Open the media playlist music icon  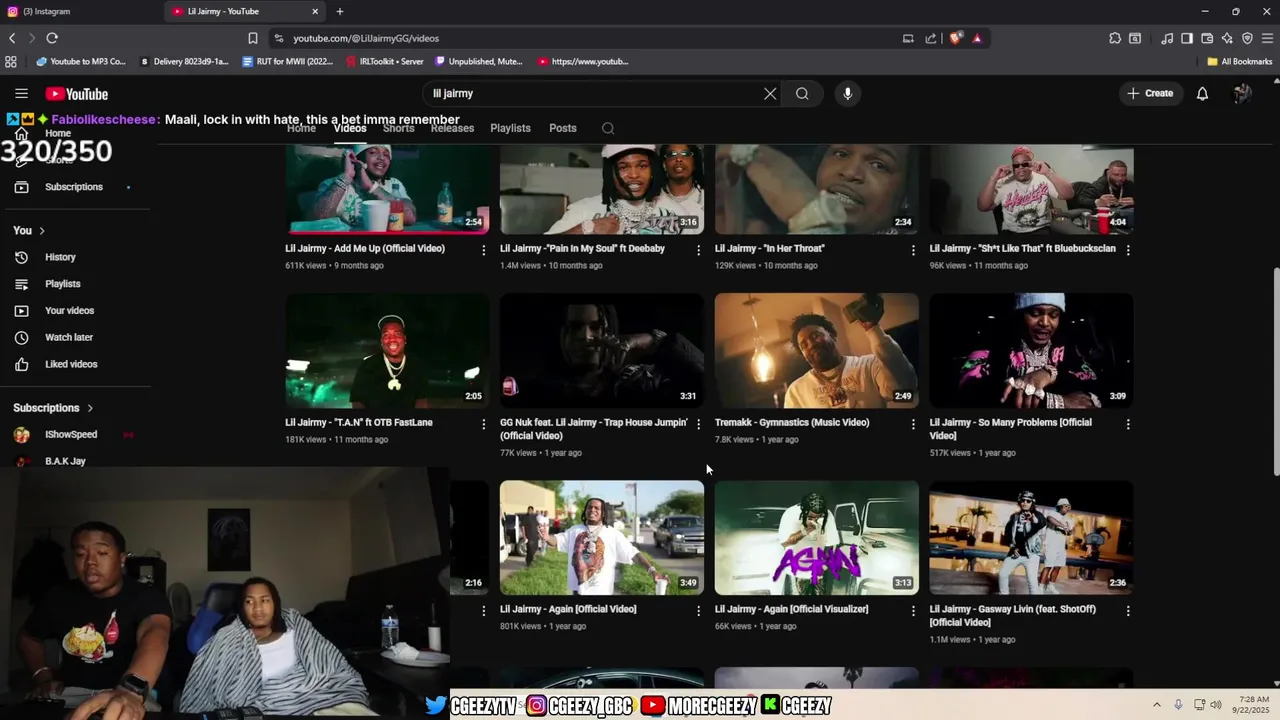pos(1167,38)
